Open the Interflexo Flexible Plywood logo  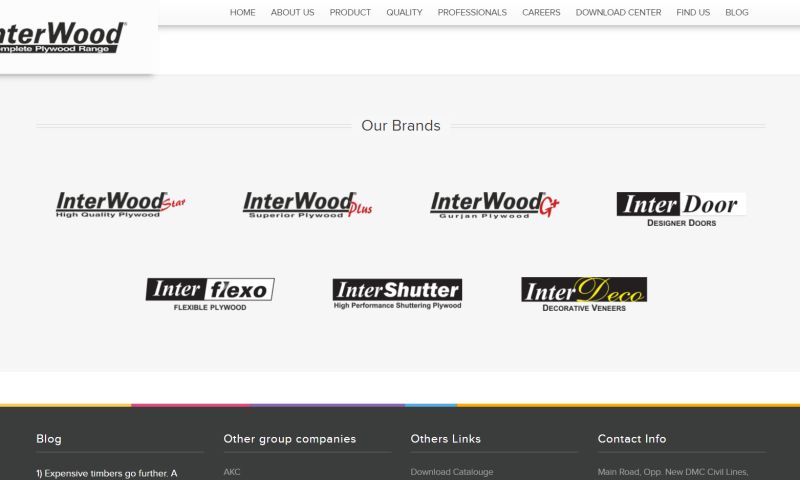click(210, 294)
